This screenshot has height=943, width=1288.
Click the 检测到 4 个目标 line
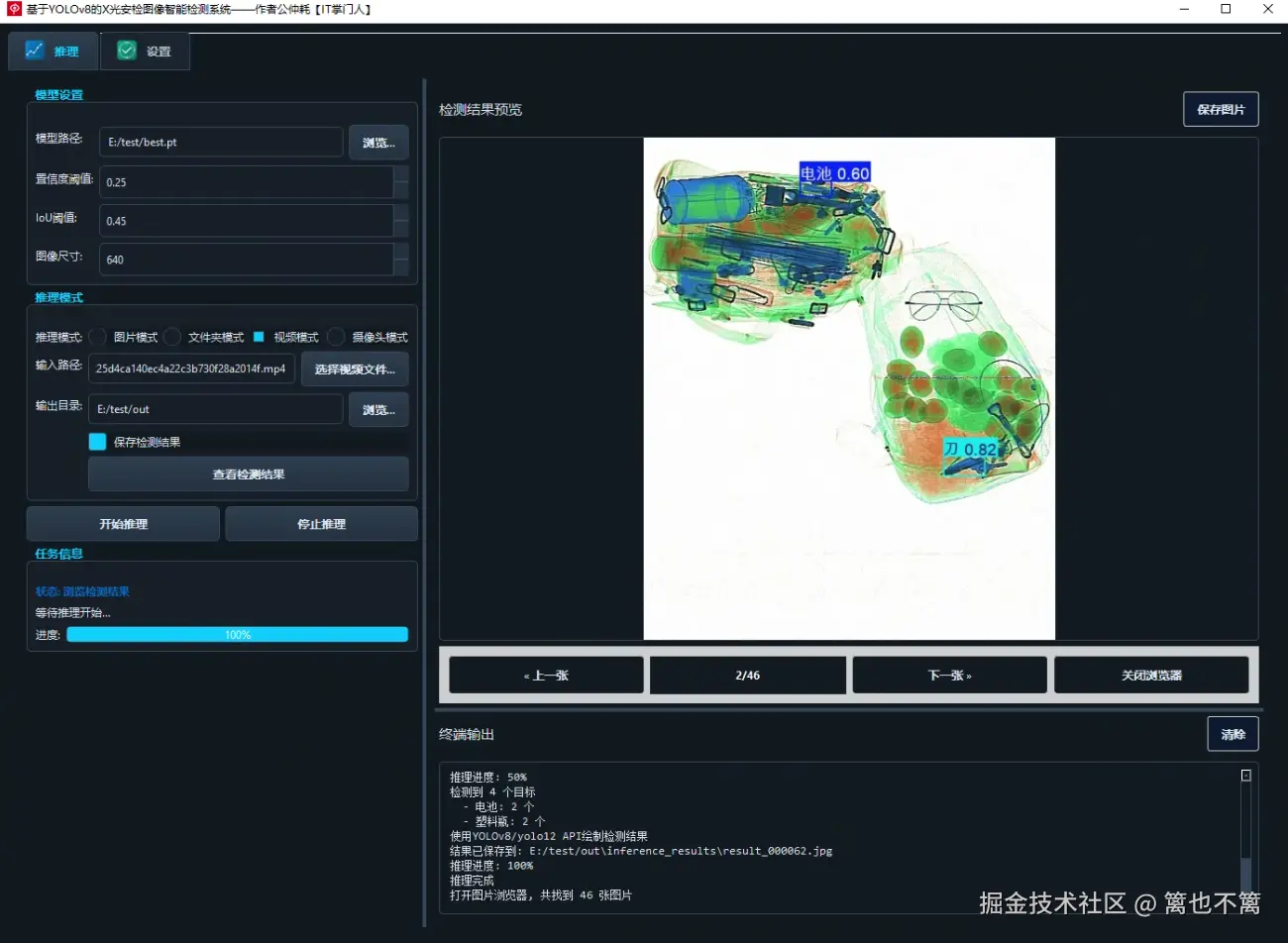(x=492, y=792)
